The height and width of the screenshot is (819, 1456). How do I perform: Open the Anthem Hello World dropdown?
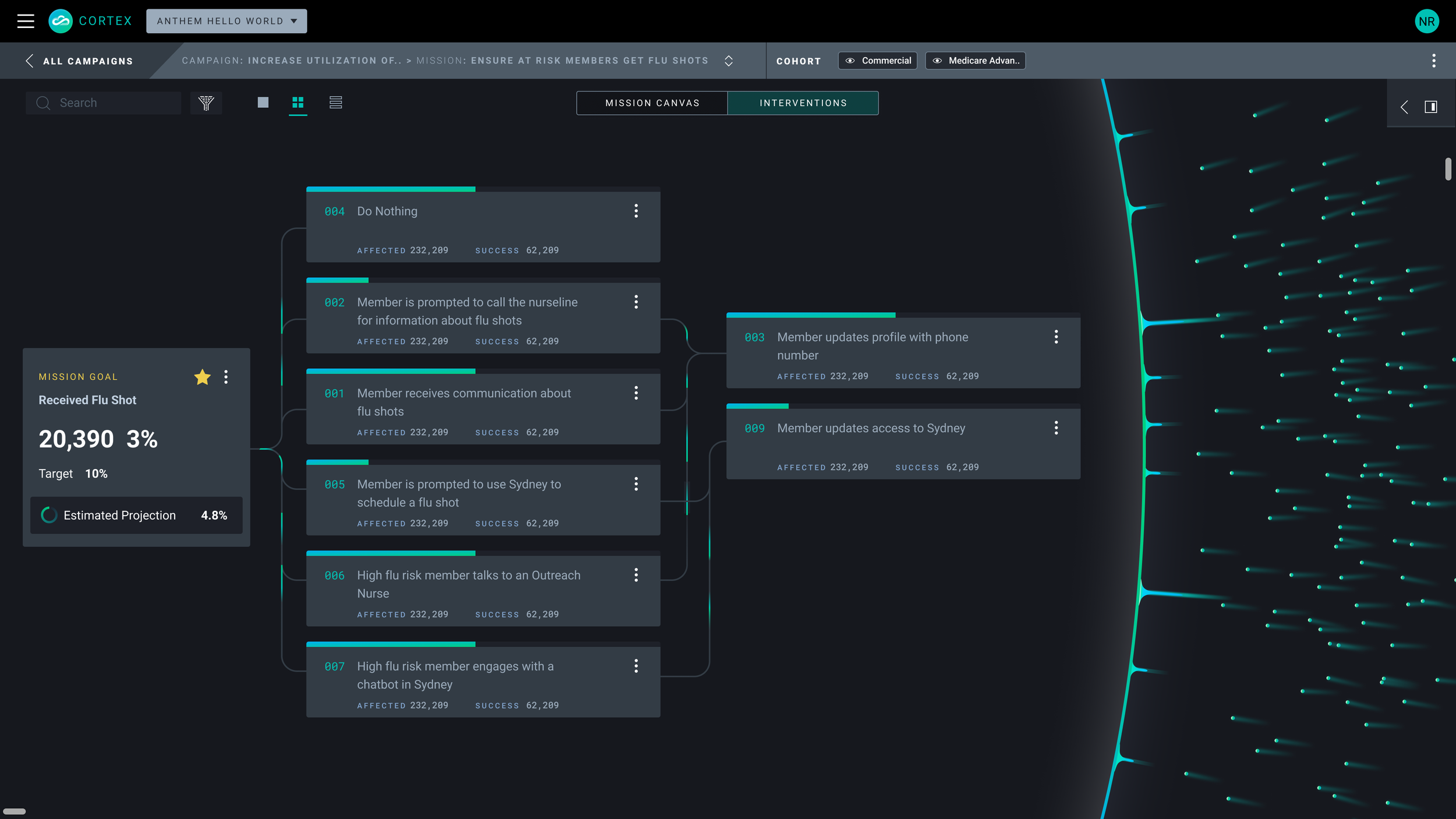[x=227, y=21]
